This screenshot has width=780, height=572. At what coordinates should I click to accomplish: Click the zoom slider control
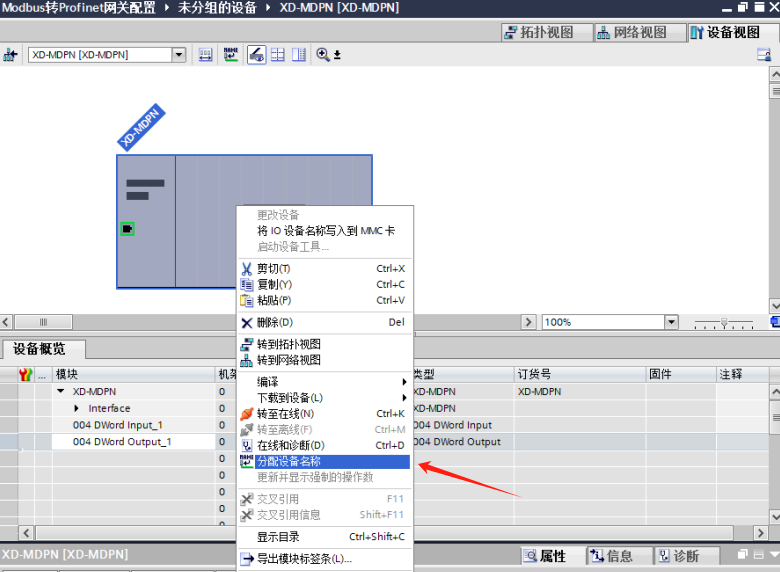724,323
